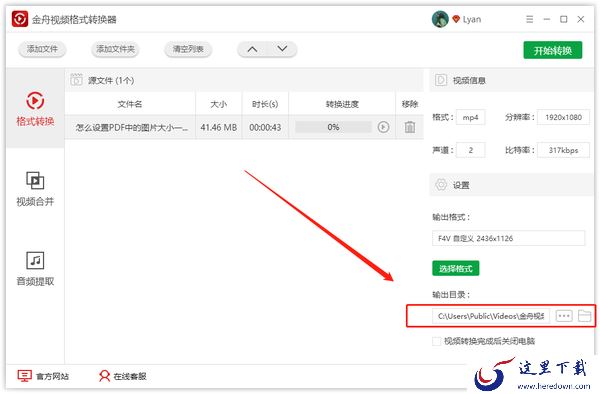Click the 源文件 (1个) header icon

(76, 80)
